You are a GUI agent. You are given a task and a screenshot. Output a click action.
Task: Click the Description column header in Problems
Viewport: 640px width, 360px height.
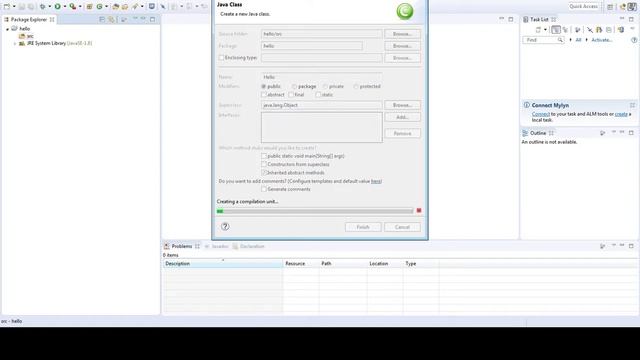coord(223,264)
